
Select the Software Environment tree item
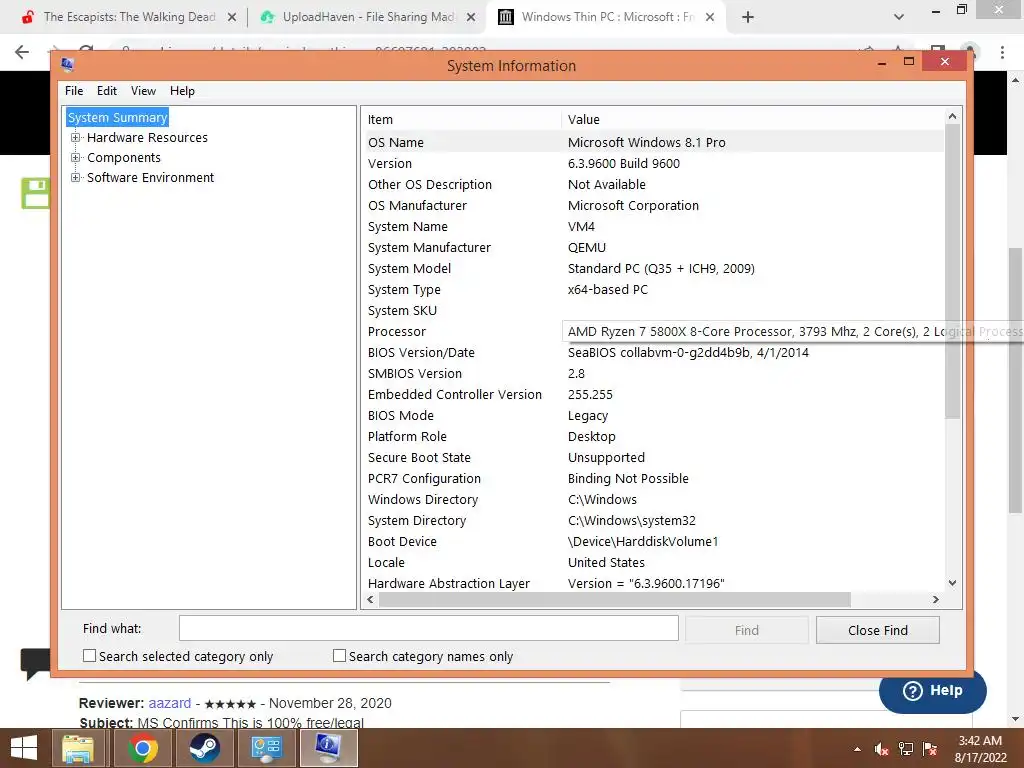[150, 178]
